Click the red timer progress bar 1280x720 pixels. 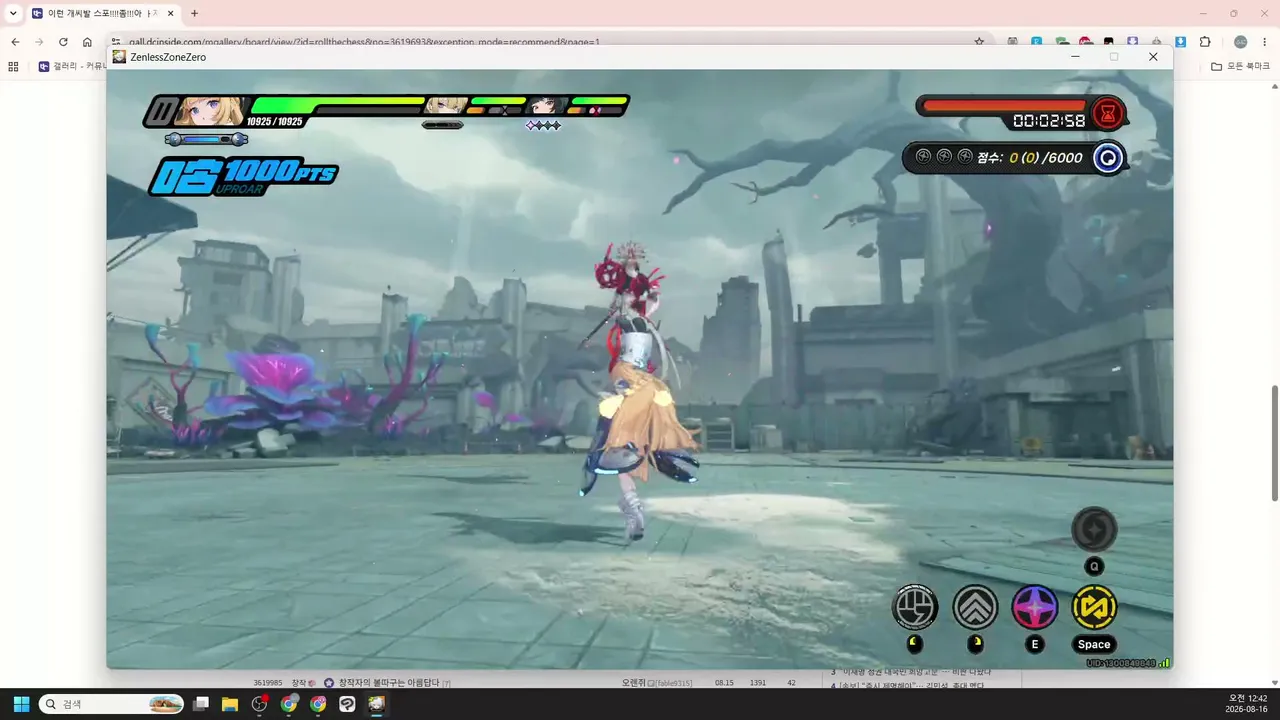pos(1003,105)
